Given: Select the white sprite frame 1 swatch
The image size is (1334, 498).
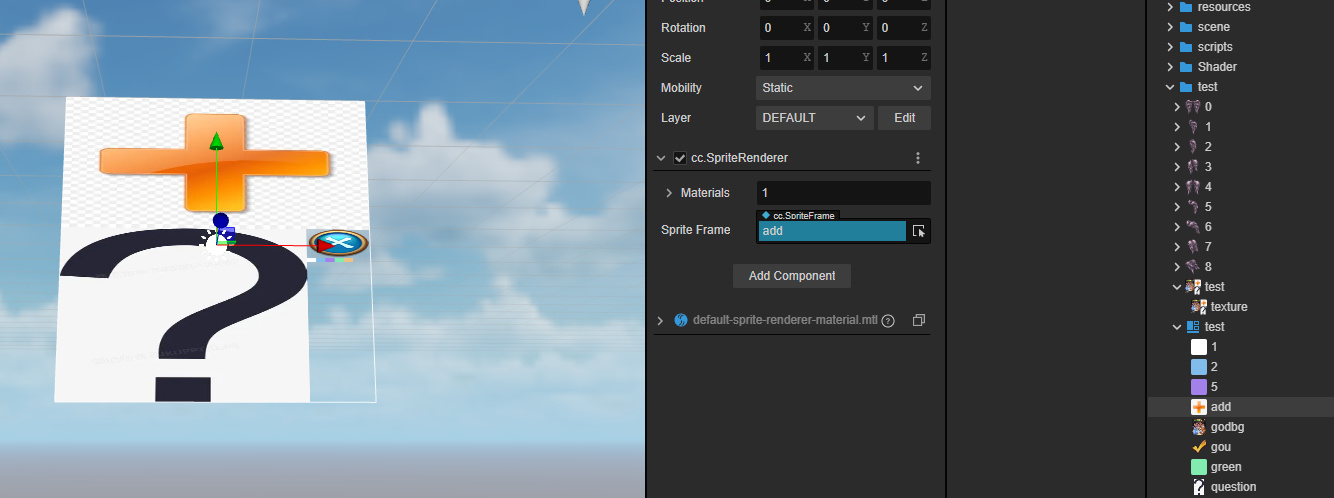Looking at the screenshot, I should (x=1199, y=347).
